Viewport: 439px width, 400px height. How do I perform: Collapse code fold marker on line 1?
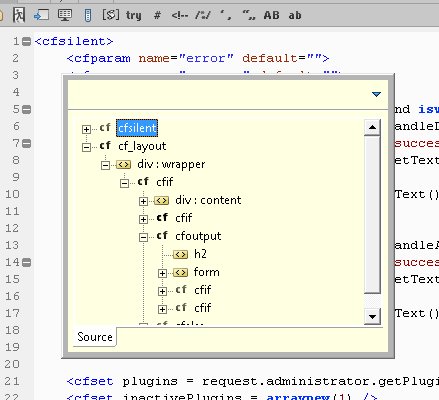pos(26,41)
